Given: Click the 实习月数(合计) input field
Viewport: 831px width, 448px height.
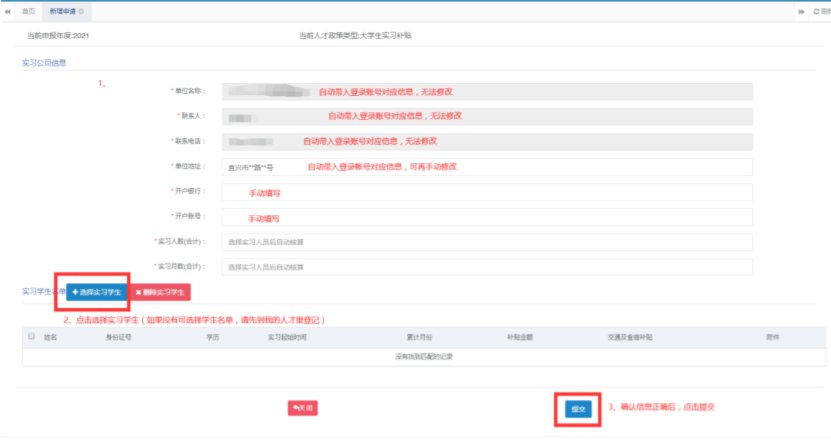Looking at the screenshot, I should click(486, 267).
